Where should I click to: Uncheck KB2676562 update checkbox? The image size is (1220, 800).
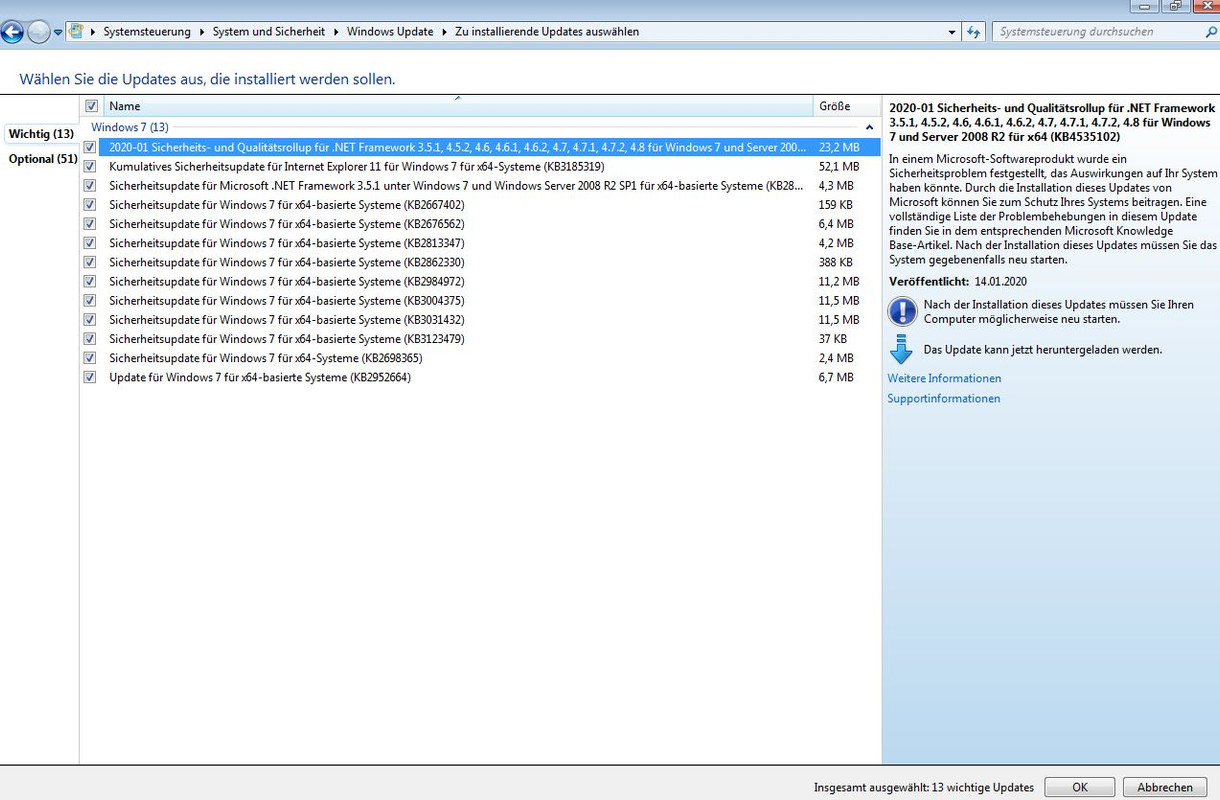[x=90, y=224]
